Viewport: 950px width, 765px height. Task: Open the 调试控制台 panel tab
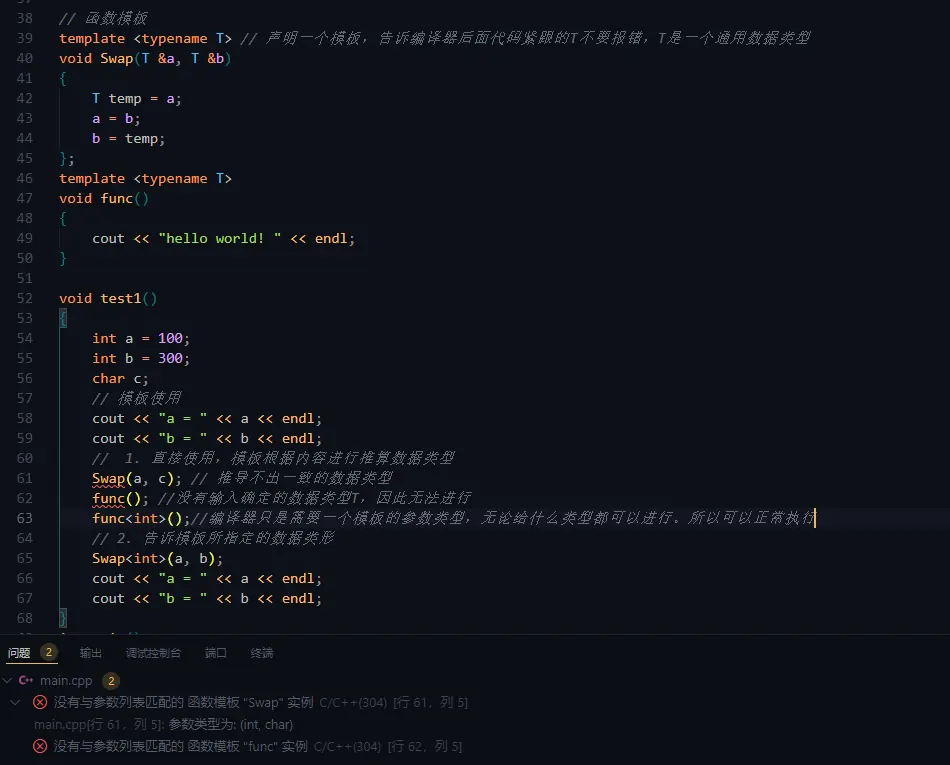[x=153, y=653]
